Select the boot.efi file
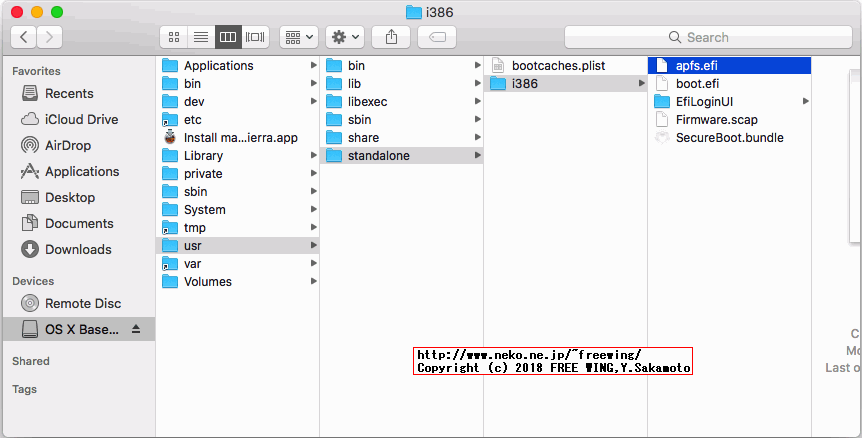Image resolution: width=862 pixels, height=438 pixels. [x=729, y=84]
